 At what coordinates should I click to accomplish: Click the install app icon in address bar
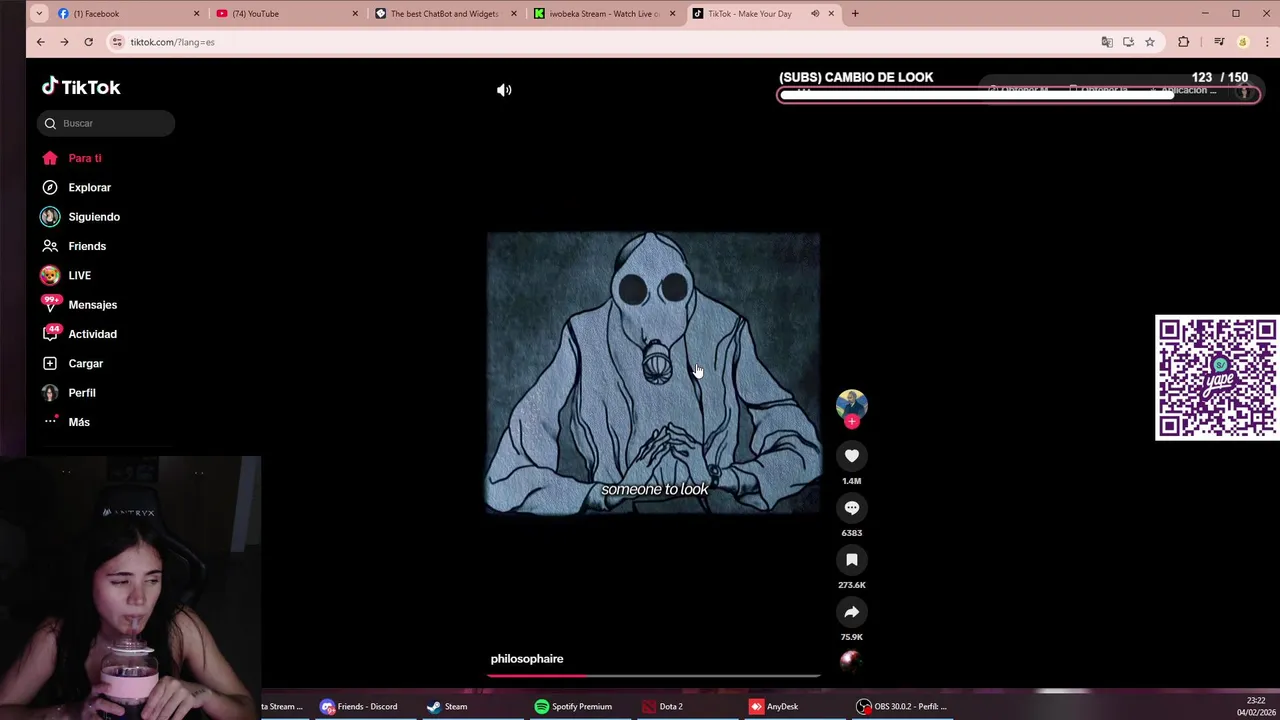click(x=1128, y=42)
